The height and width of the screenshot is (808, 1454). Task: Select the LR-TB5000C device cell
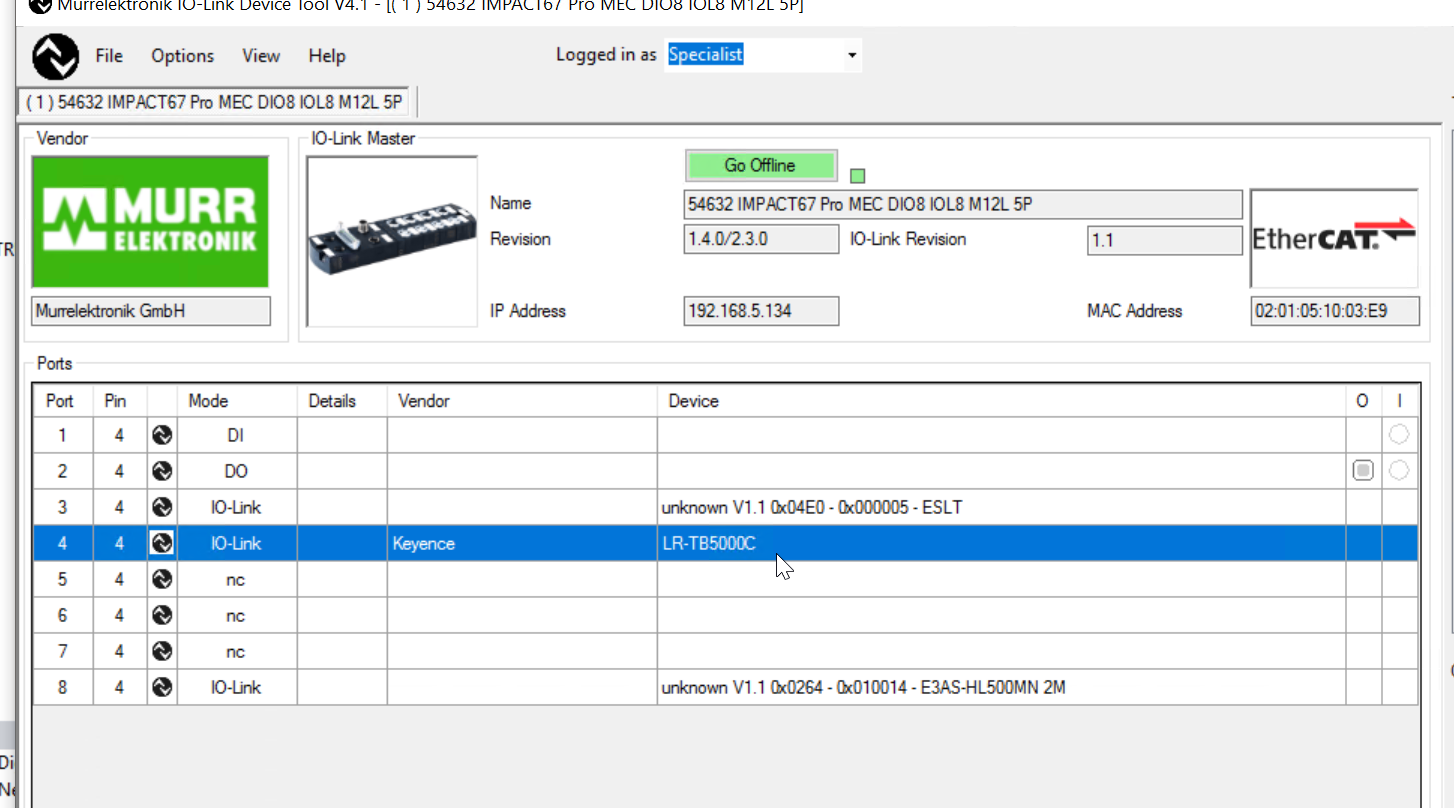1001,543
